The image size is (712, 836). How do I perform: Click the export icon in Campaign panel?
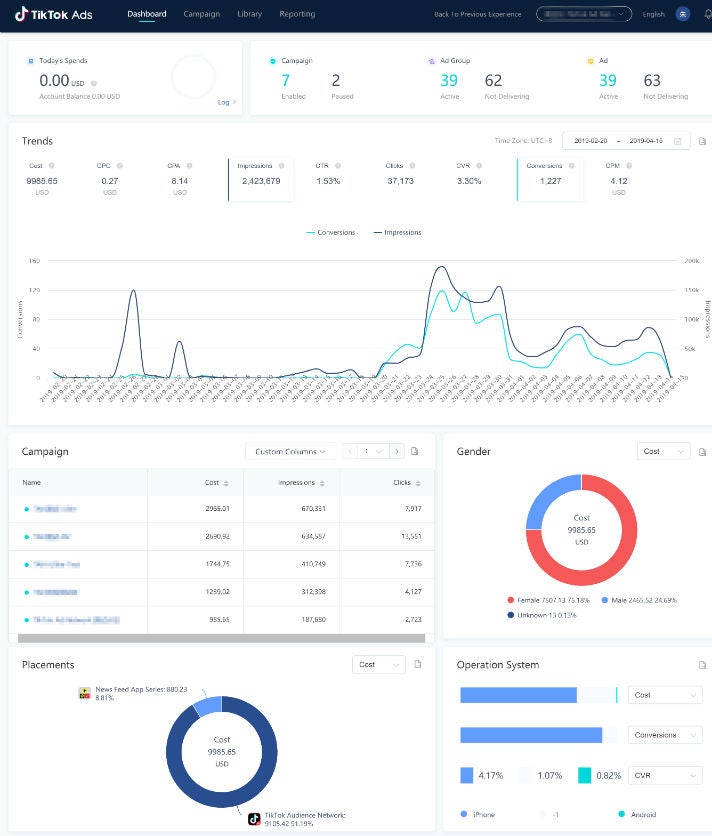(415, 452)
